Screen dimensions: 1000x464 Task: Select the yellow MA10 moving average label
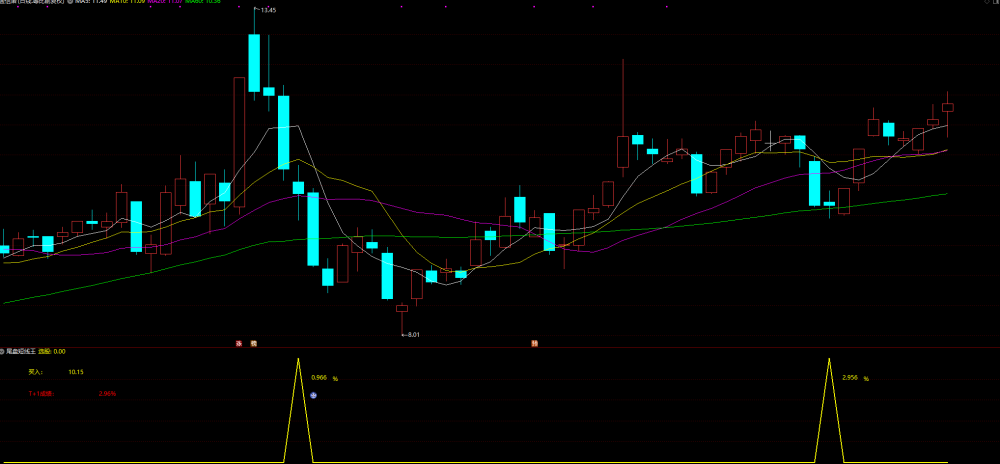pos(128,2)
